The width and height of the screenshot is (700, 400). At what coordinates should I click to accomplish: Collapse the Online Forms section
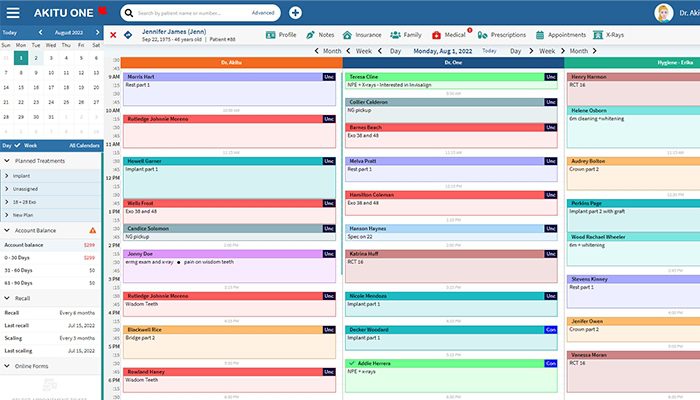tap(7, 366)
